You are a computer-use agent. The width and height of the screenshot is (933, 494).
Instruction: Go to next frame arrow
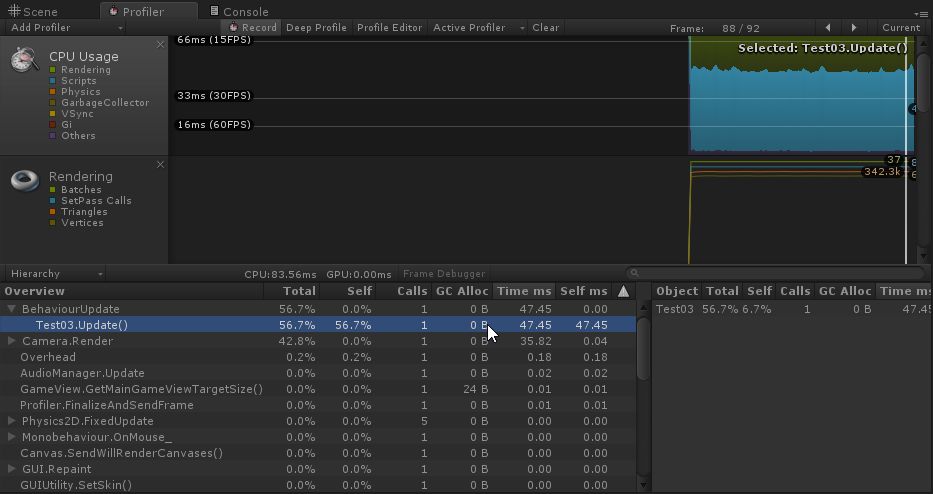click(x=854, y=27)
